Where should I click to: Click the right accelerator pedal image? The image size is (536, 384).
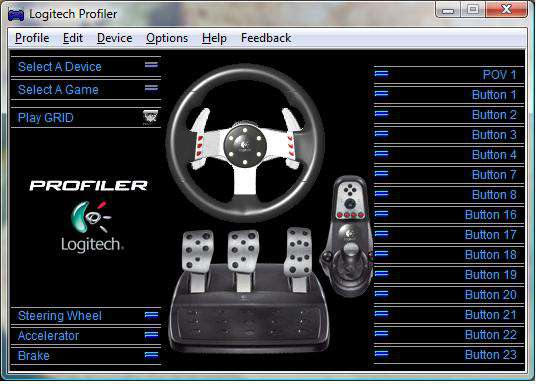[x=299, y=251]
